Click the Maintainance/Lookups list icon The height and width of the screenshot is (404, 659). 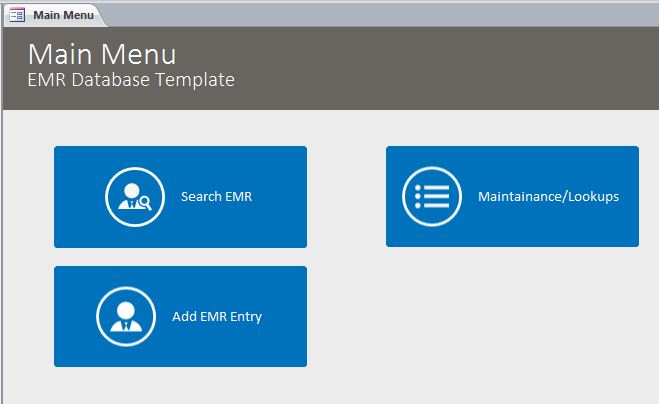tap(432, 196)
